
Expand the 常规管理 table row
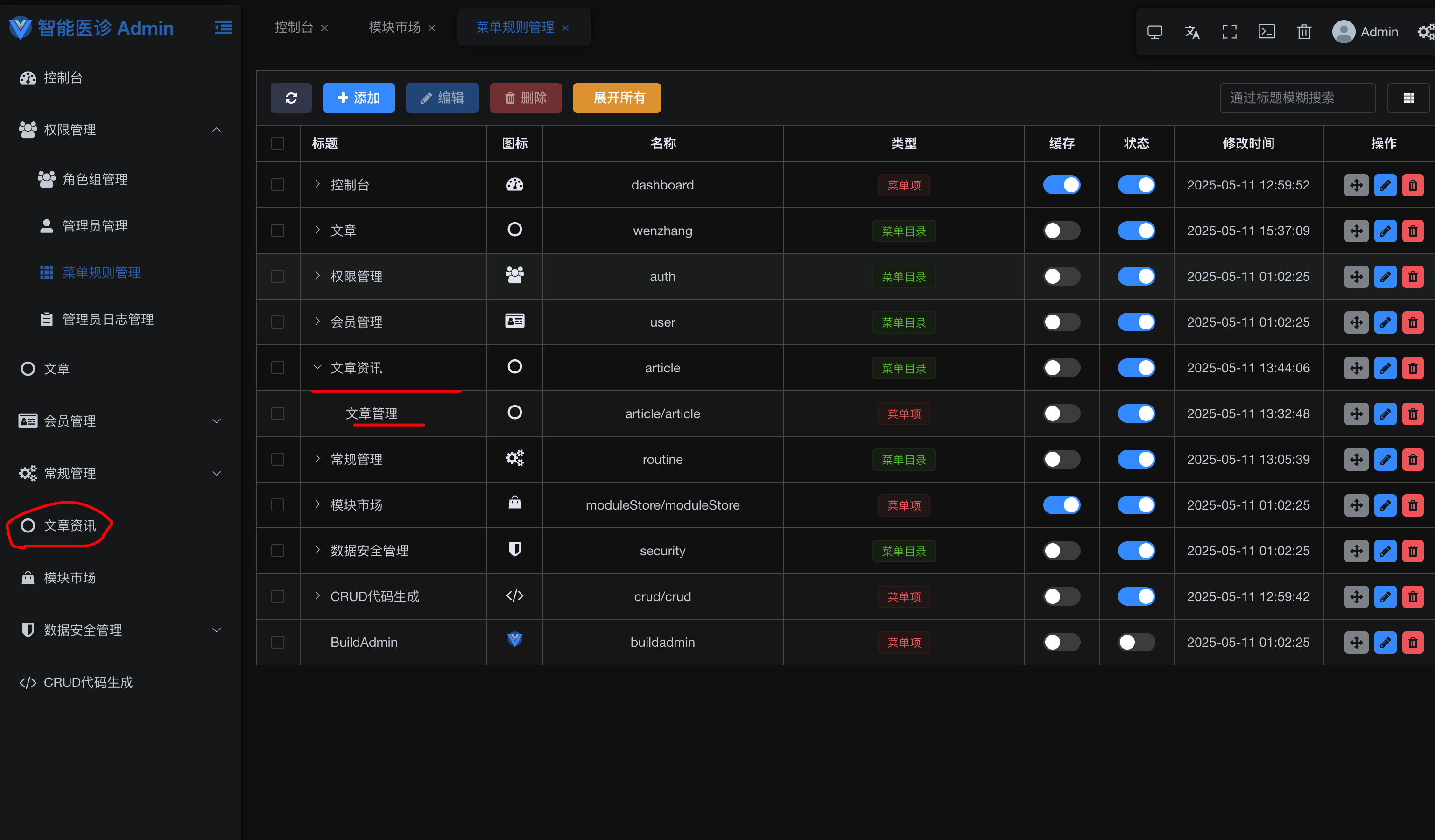(317, 459)
